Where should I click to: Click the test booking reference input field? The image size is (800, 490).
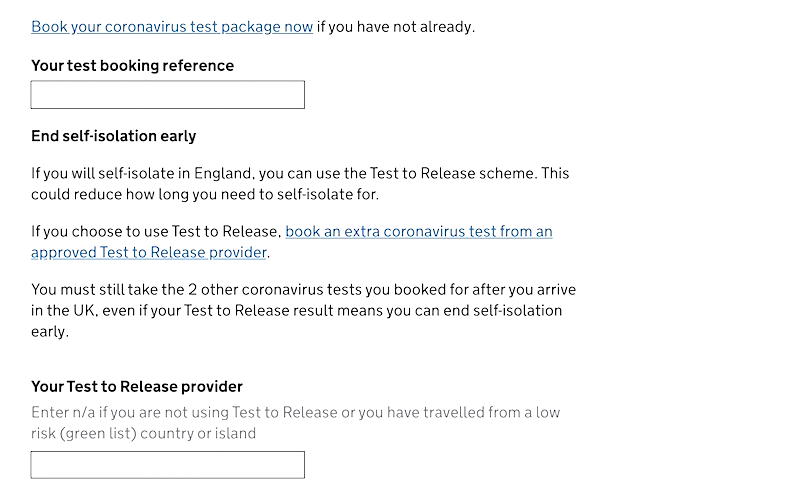(x=167, y=95)
